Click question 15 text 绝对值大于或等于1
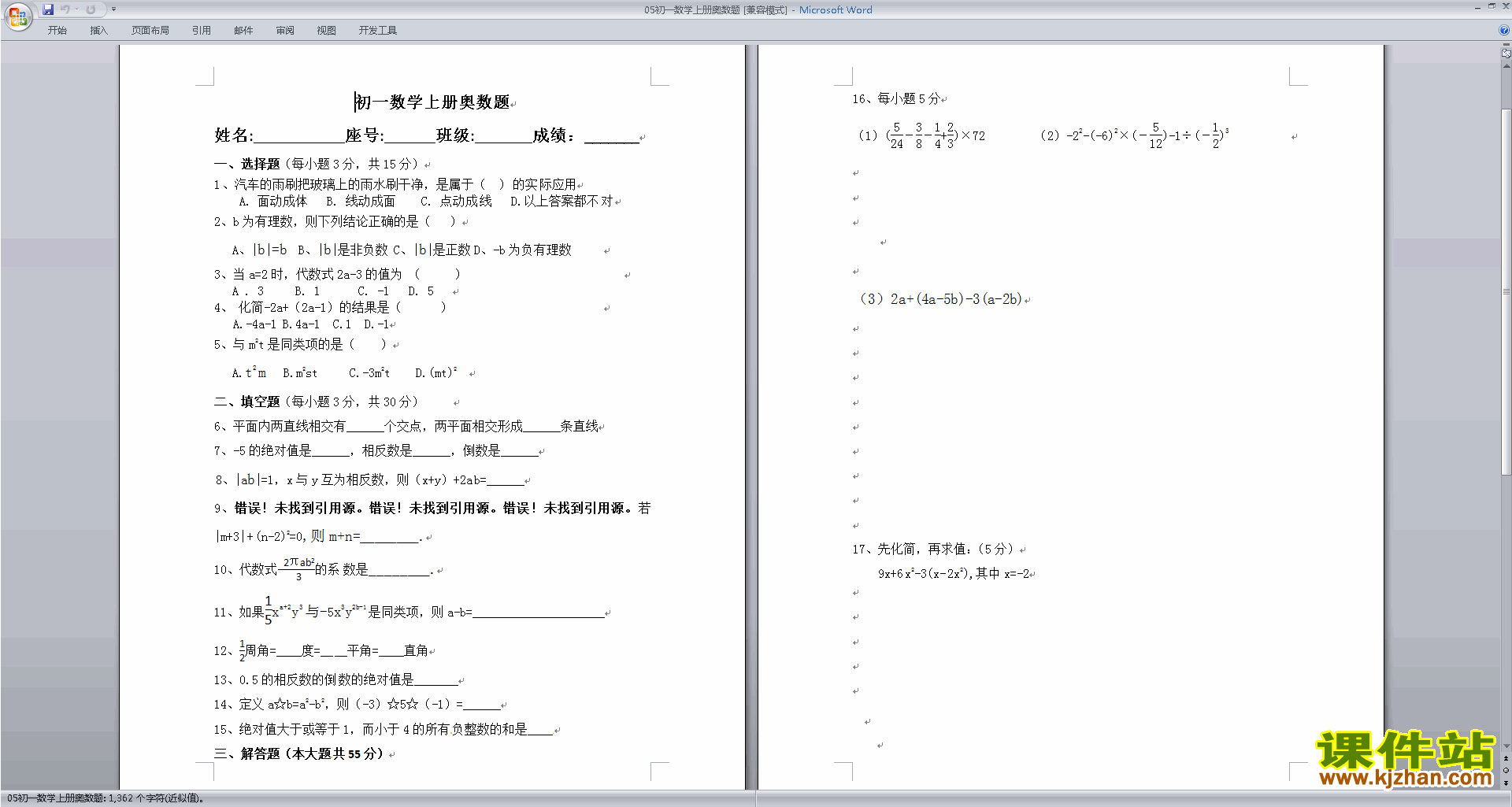The image size is (1512, 807). (x=296, y=730)
